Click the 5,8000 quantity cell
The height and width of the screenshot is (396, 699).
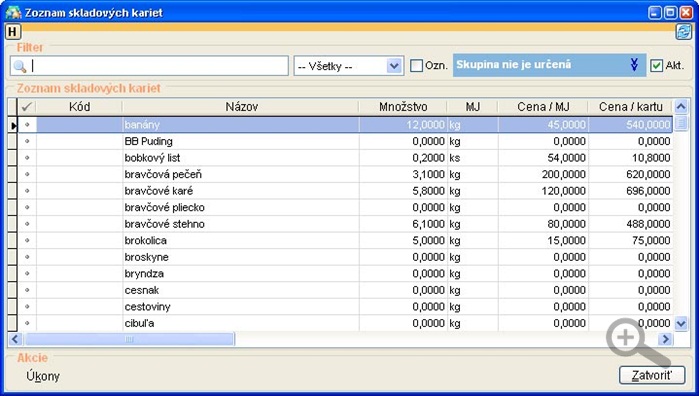[403, 190]
